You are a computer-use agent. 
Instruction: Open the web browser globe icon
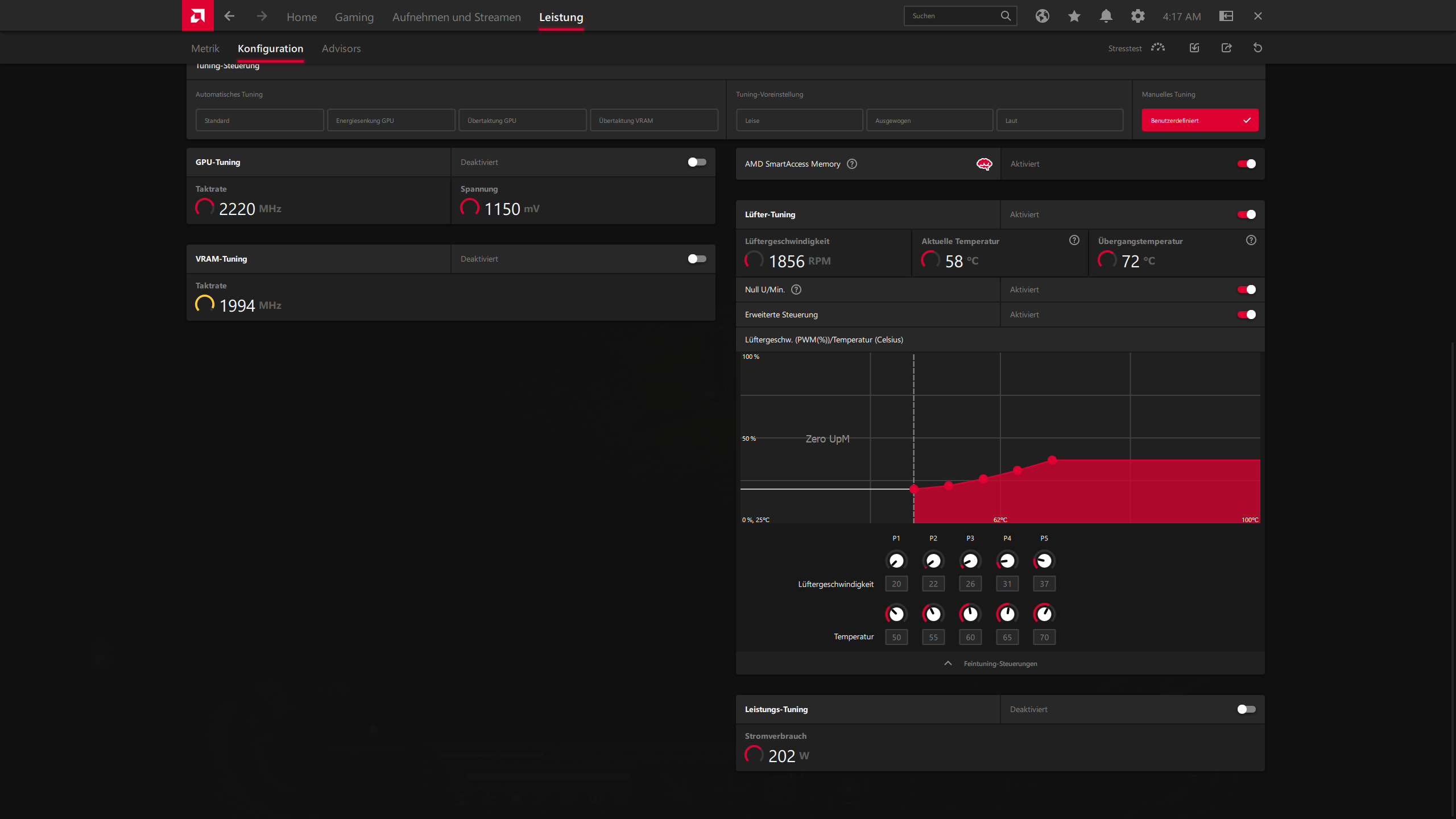pos(1042,16)
